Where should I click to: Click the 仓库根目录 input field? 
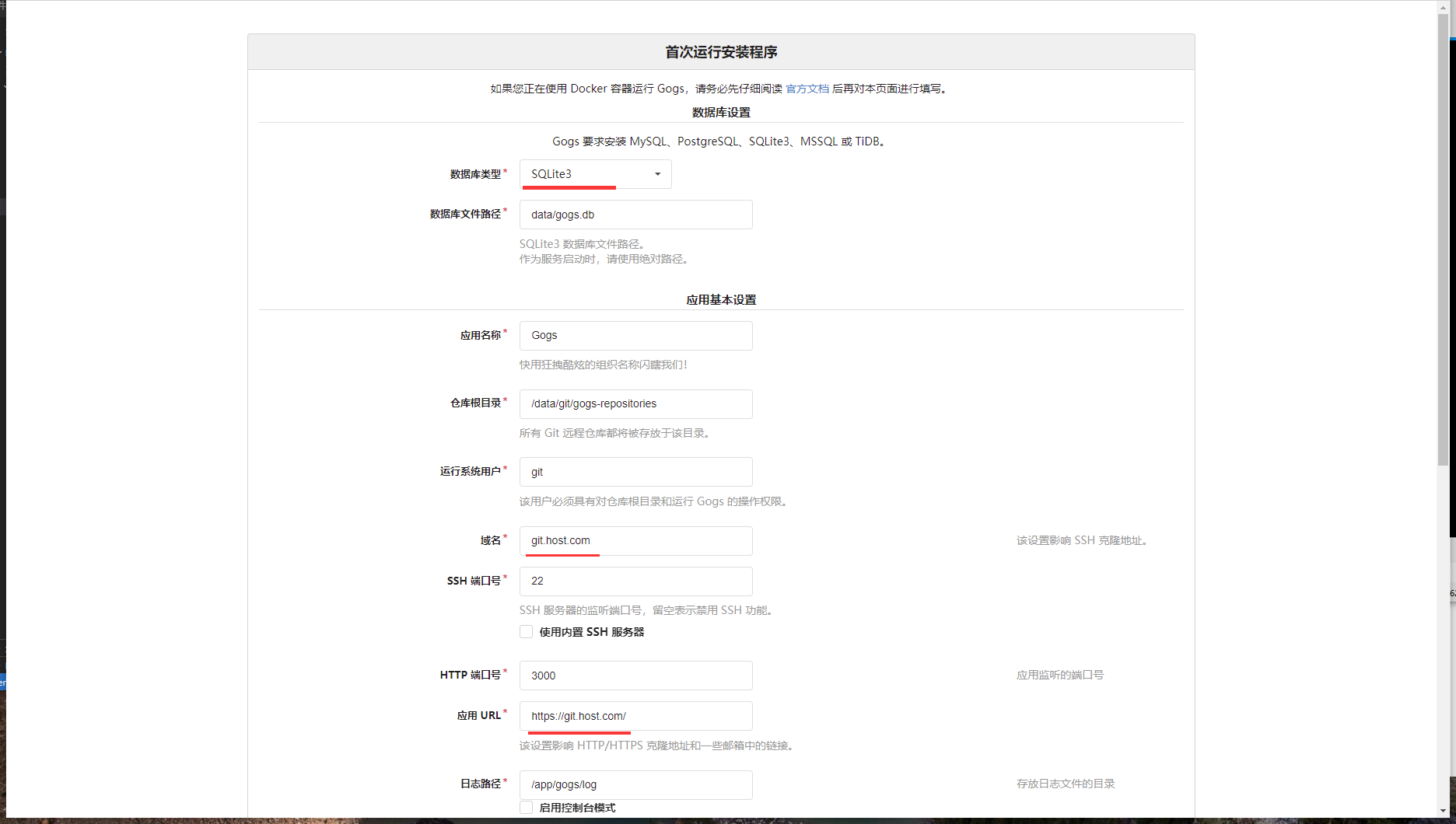point(635,404)
